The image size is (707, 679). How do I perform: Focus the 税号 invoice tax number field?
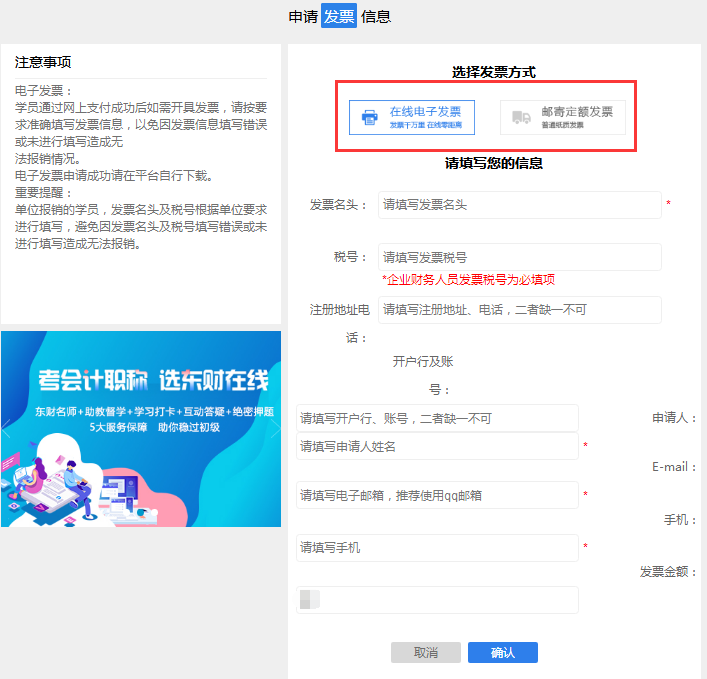point(519,257)
